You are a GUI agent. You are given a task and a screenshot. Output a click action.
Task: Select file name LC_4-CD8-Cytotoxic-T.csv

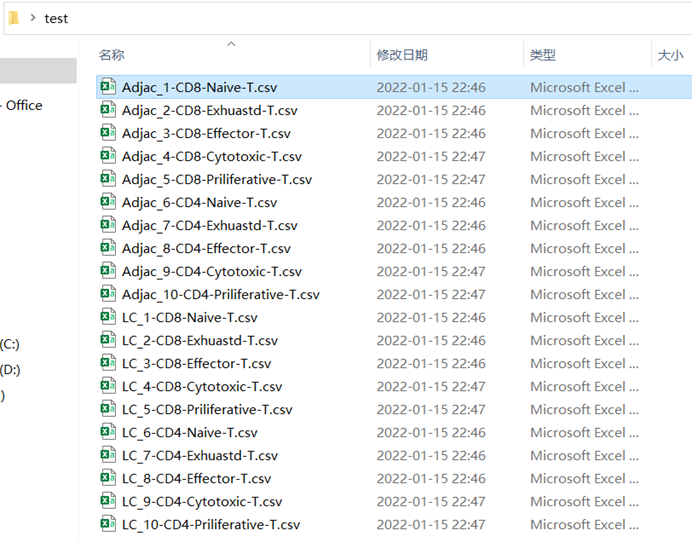(x=202, y=386)
